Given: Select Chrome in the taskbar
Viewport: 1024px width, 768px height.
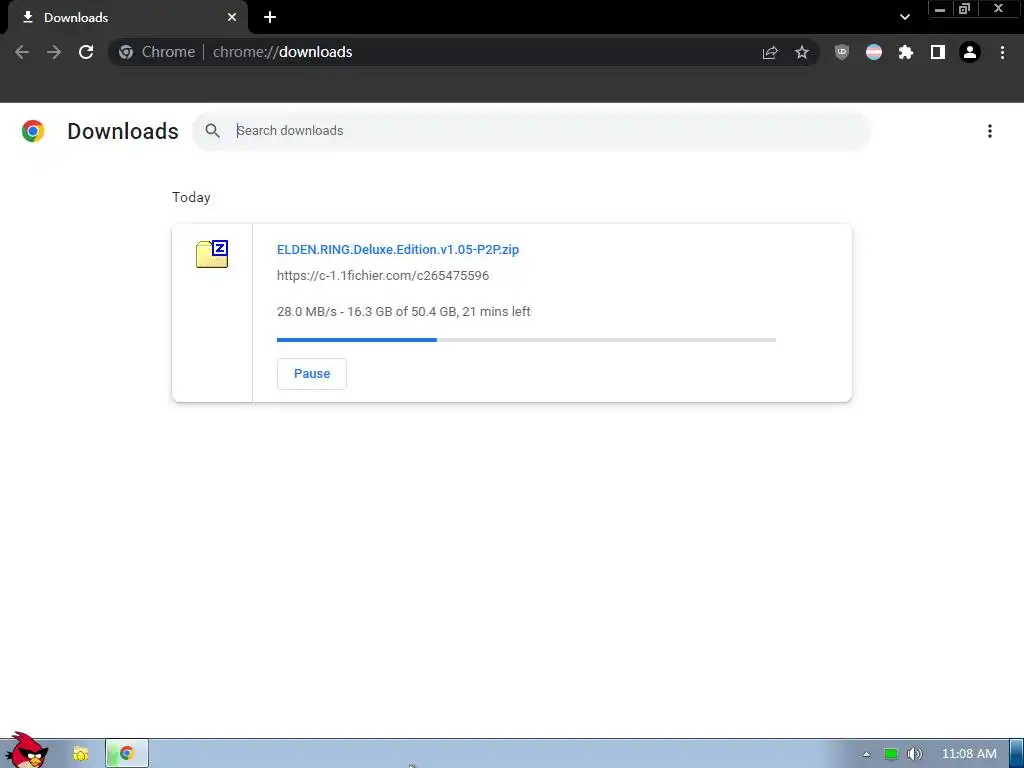Looking at the screenshot, I should 127,754.
